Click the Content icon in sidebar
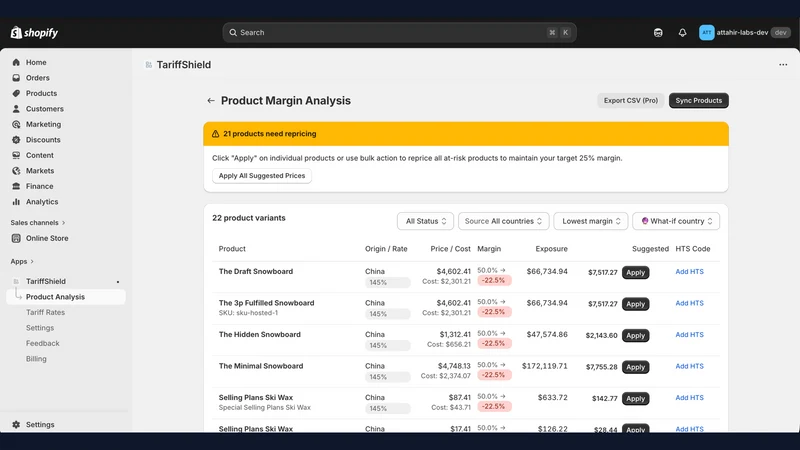Viewport: 800px width, 450px height. pos(16,155)
